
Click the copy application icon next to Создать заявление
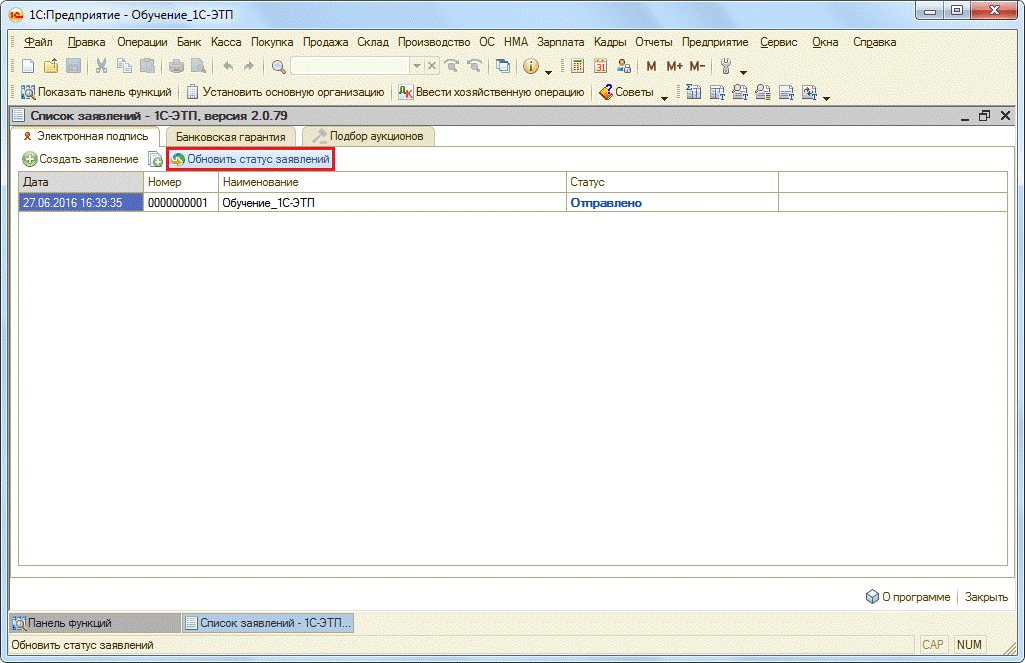pyautogui.click(x=155, y=159)
